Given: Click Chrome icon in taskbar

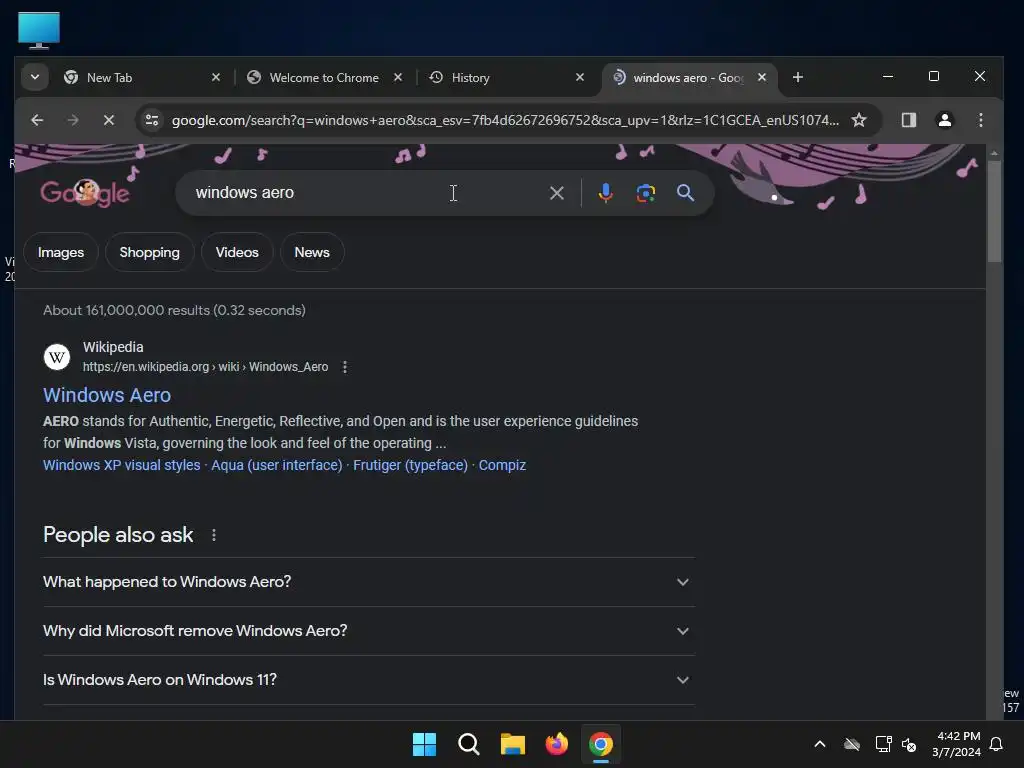Looking at the screenshot, I should [x=601, y=744].
